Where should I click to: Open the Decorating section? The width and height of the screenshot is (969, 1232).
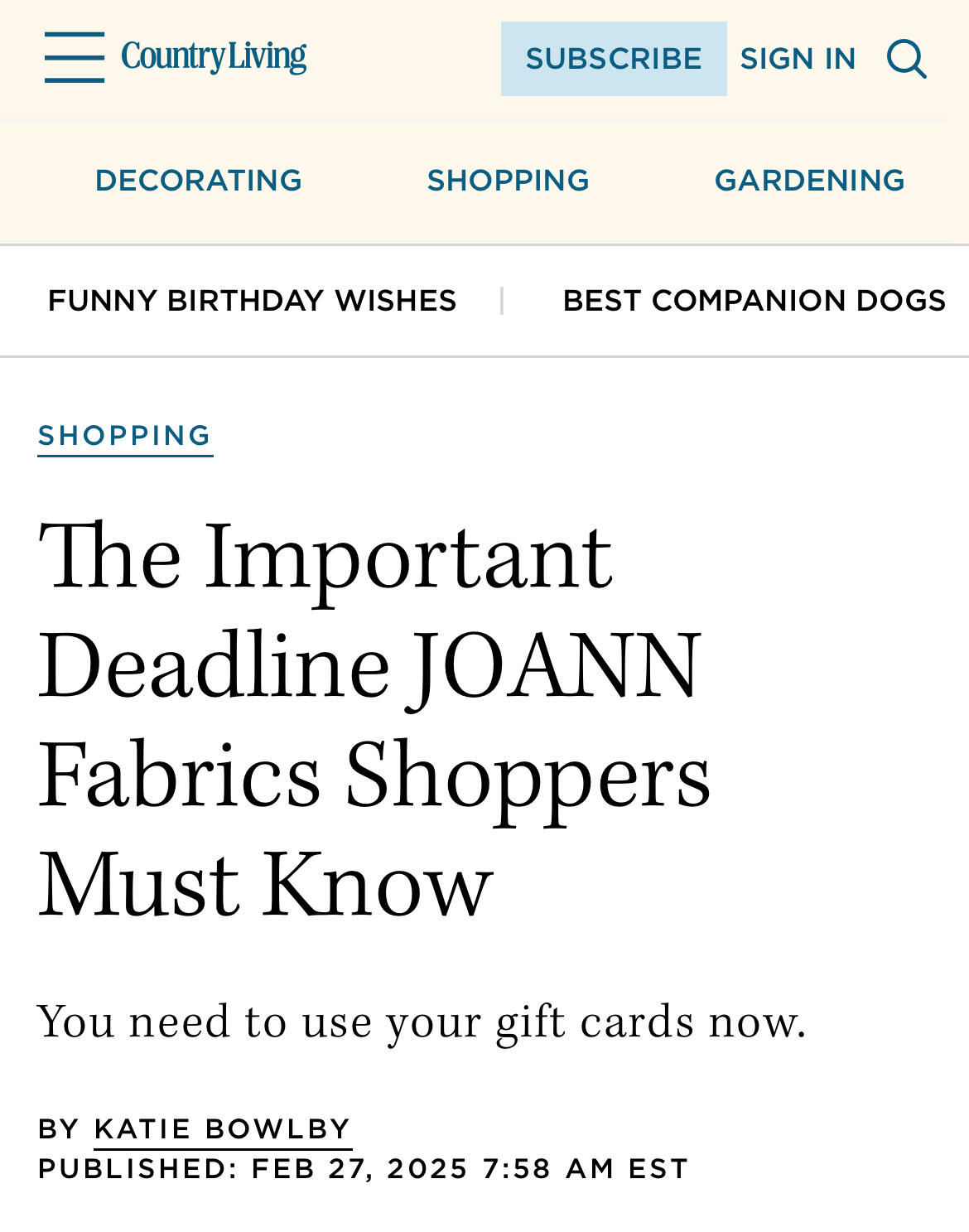[x=199, y=181]
